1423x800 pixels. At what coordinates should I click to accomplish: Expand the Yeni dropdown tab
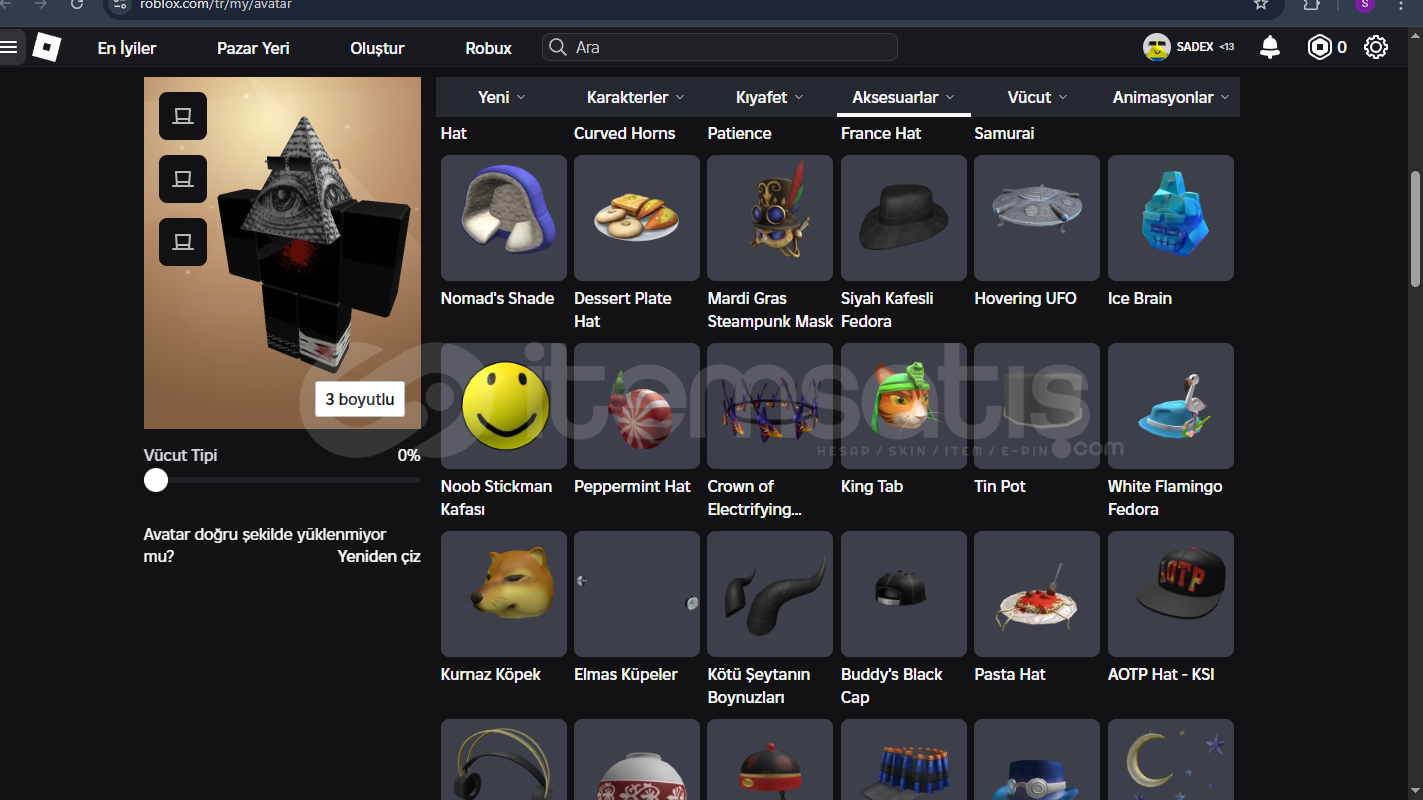pos(502,97)
